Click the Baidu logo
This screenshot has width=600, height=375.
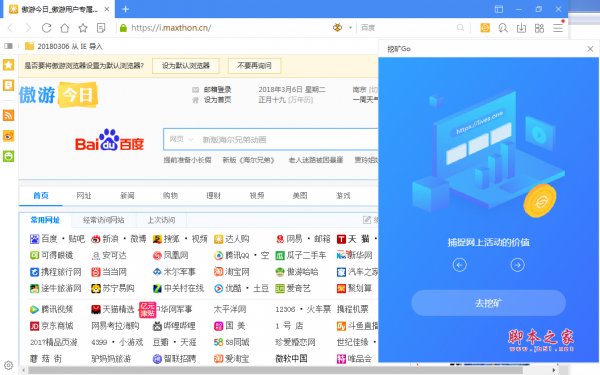[x=109, y=140]
